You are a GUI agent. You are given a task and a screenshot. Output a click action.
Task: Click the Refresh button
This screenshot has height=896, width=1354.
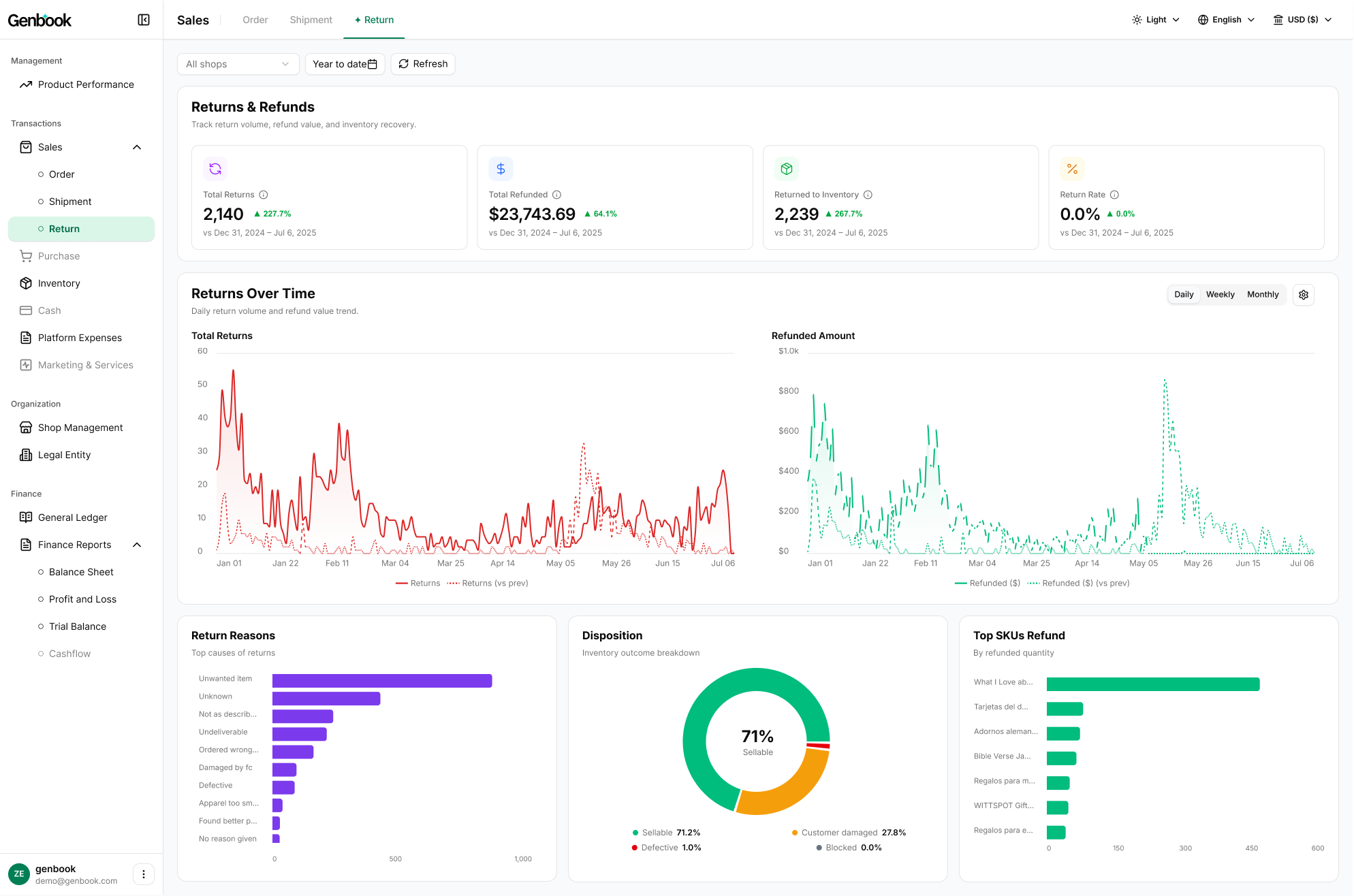coord(423,64)
